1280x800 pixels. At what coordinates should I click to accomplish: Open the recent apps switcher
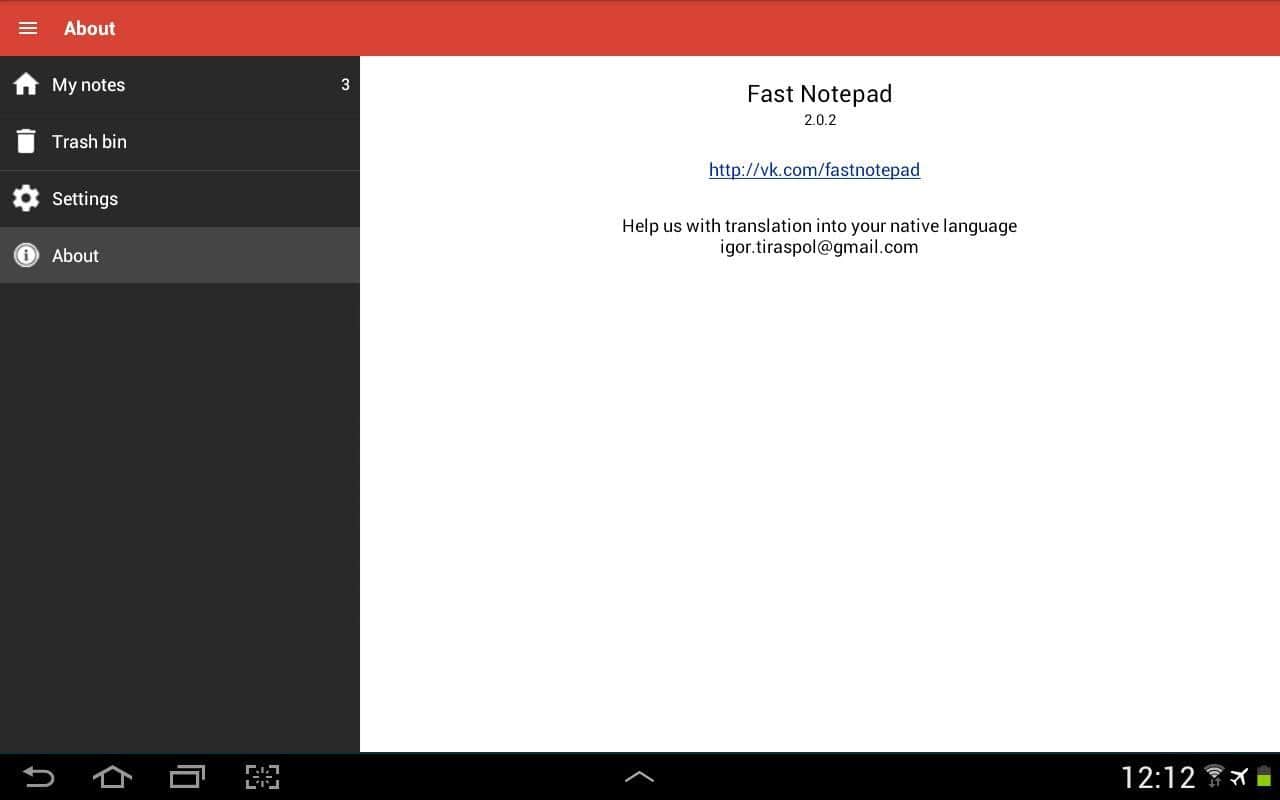coord(187,777)
